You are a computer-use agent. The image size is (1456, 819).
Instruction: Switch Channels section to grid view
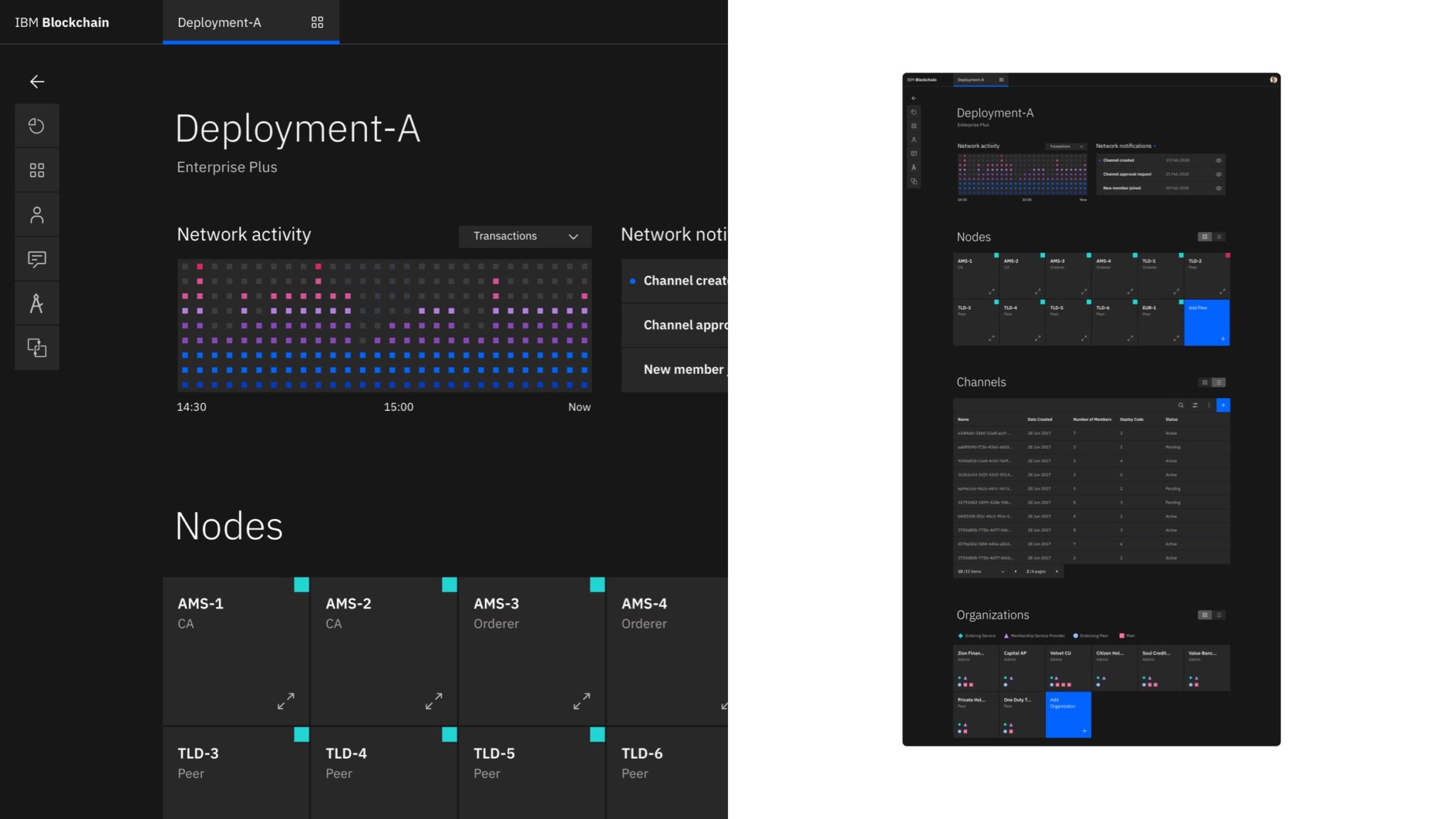1204,382
